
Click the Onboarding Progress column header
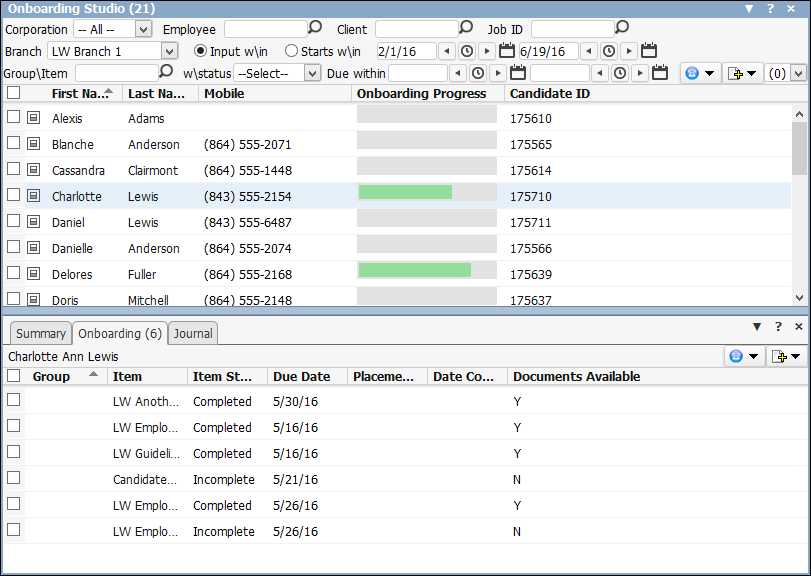click(428, 94)
